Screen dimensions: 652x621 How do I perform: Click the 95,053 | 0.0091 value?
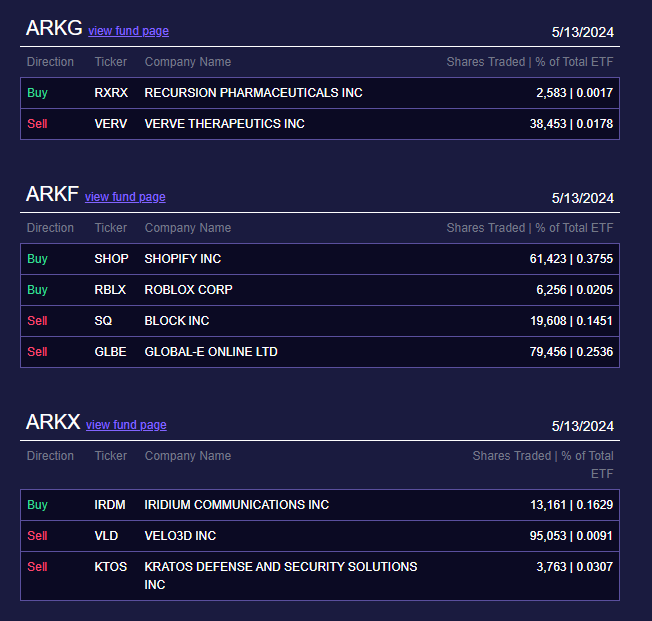click(571, 536)
